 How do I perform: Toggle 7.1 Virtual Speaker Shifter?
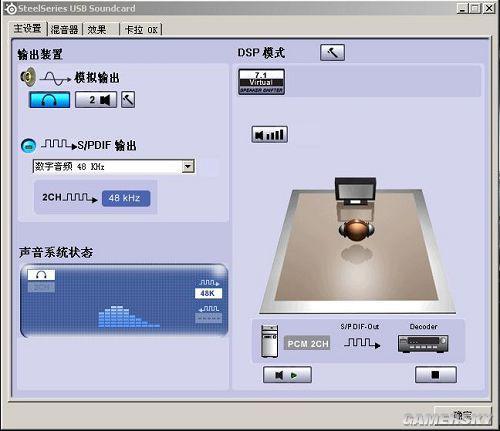point(262,82)
